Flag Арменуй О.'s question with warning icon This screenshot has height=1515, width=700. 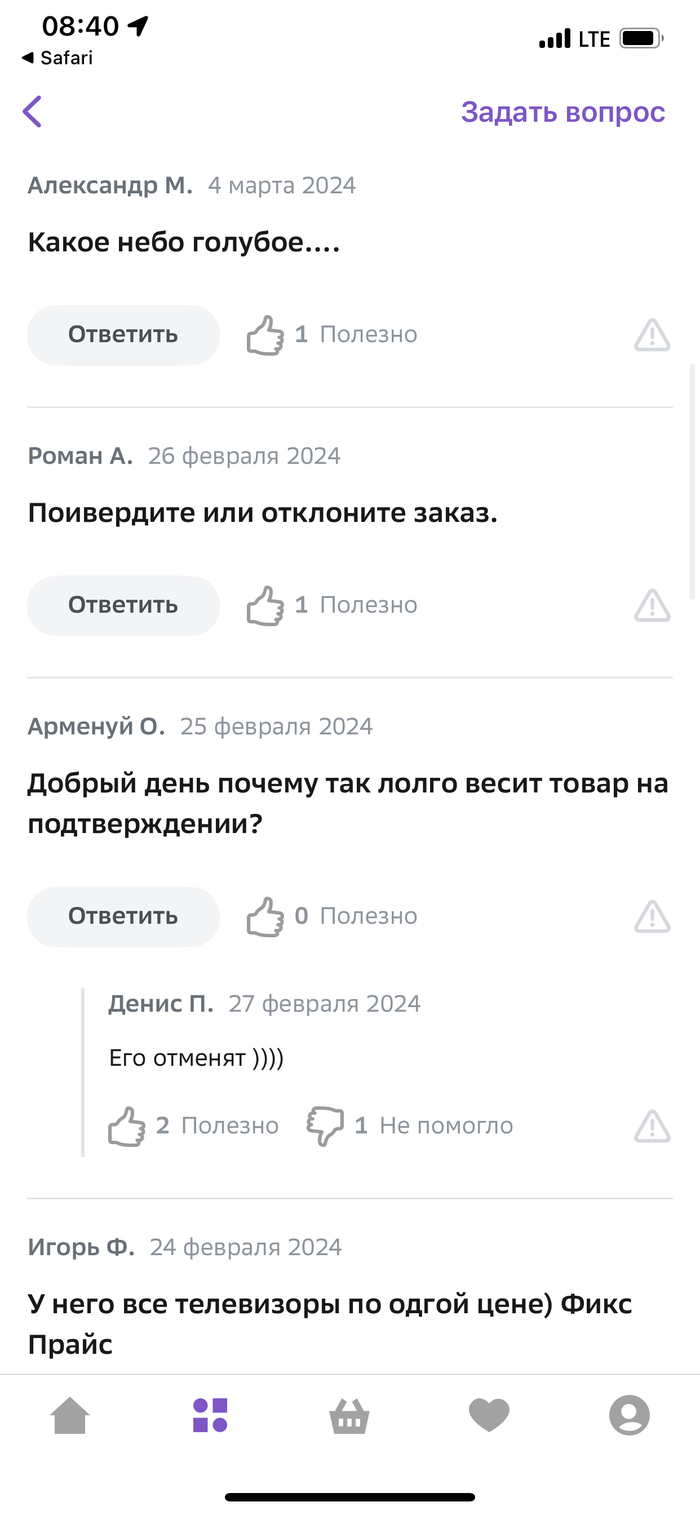652,916
